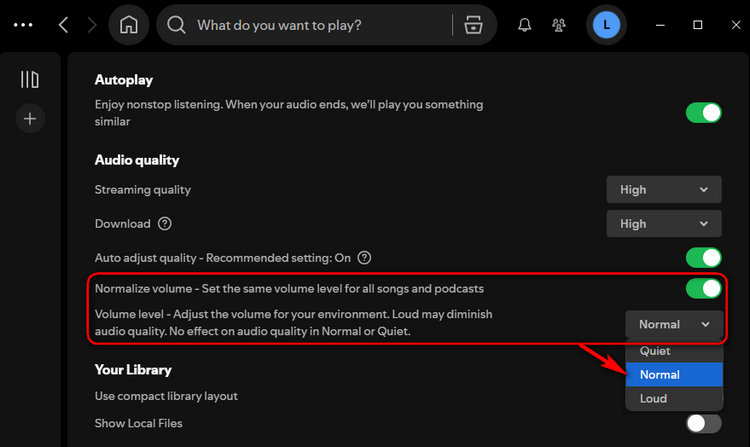Enable the Show Local Files toggle

click(704, 423)
